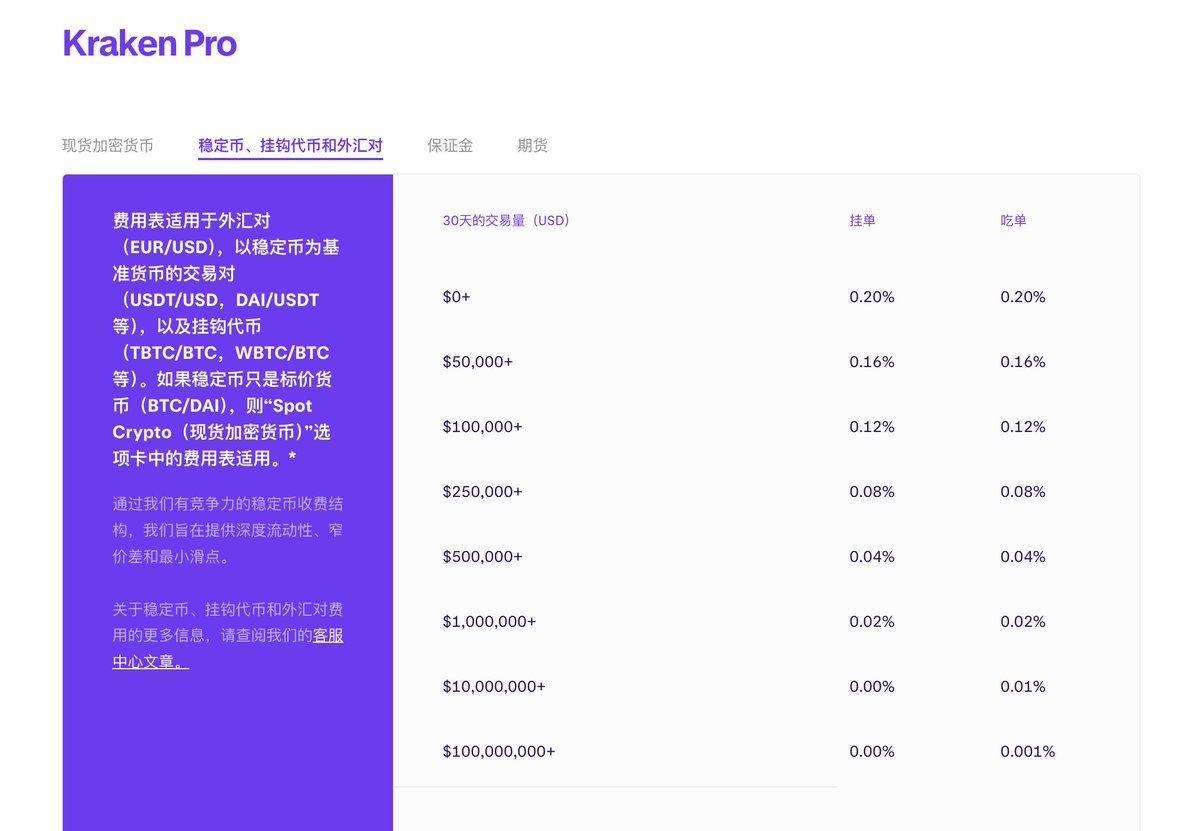
Task: Click the 挂单 column header
Action: [862, 220]
